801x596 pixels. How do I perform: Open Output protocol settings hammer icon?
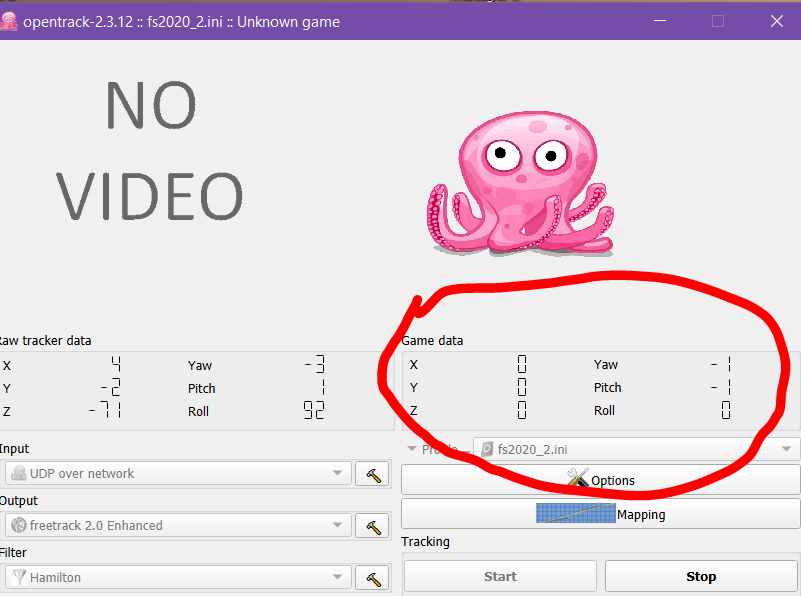373,526
